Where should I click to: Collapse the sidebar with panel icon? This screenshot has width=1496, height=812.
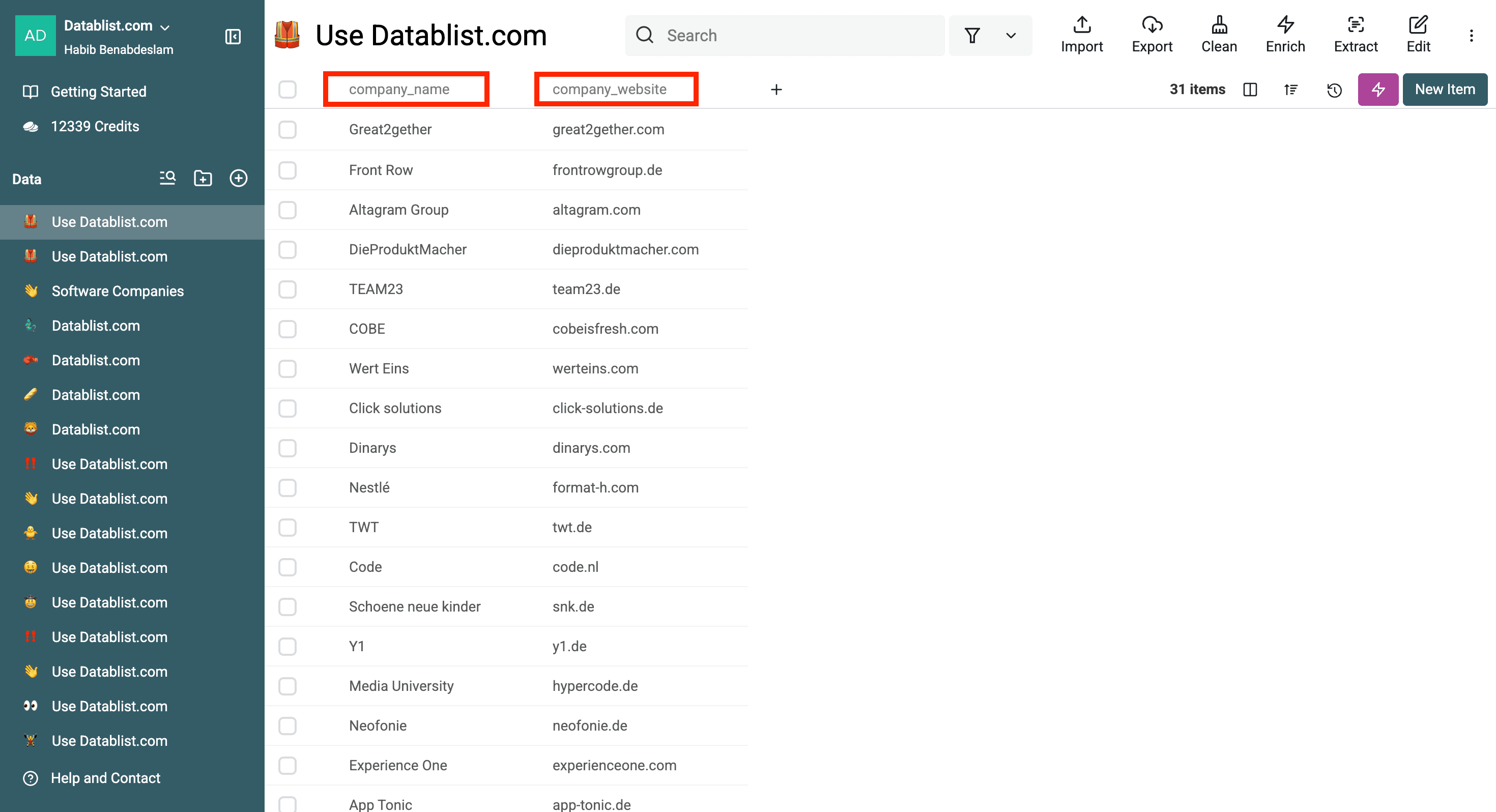point(233,37)
